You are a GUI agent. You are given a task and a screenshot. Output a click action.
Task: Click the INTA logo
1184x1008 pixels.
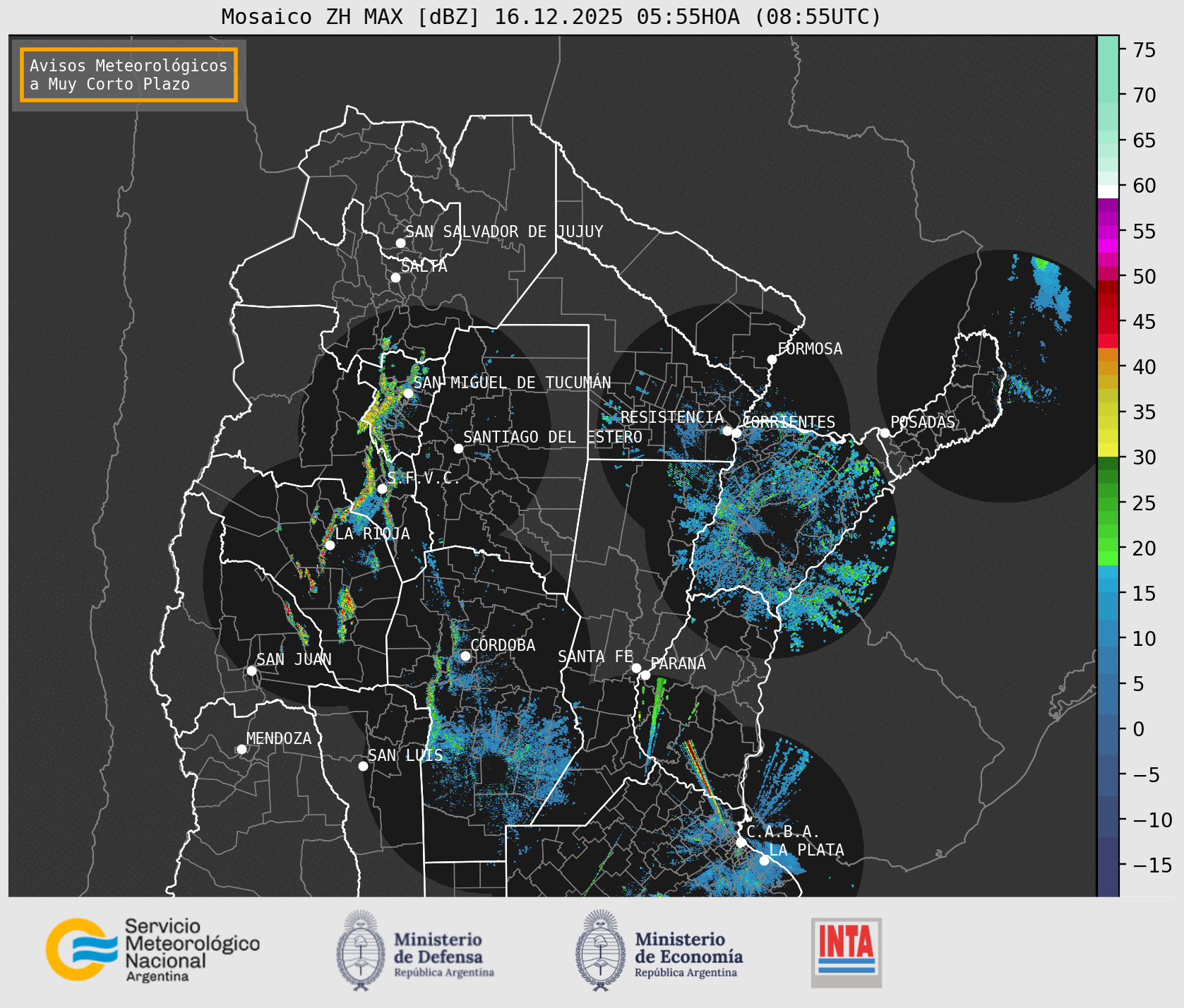847,952
